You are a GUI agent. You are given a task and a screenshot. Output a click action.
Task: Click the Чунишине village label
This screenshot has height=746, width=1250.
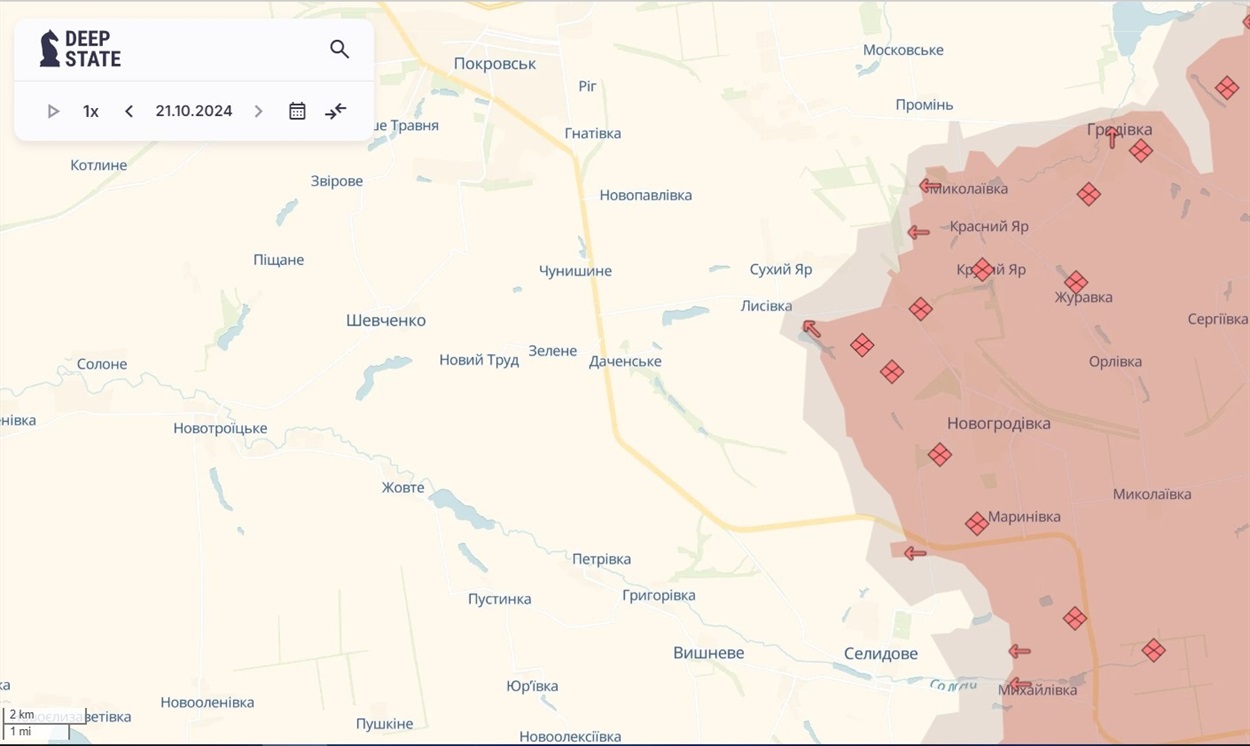575,272
